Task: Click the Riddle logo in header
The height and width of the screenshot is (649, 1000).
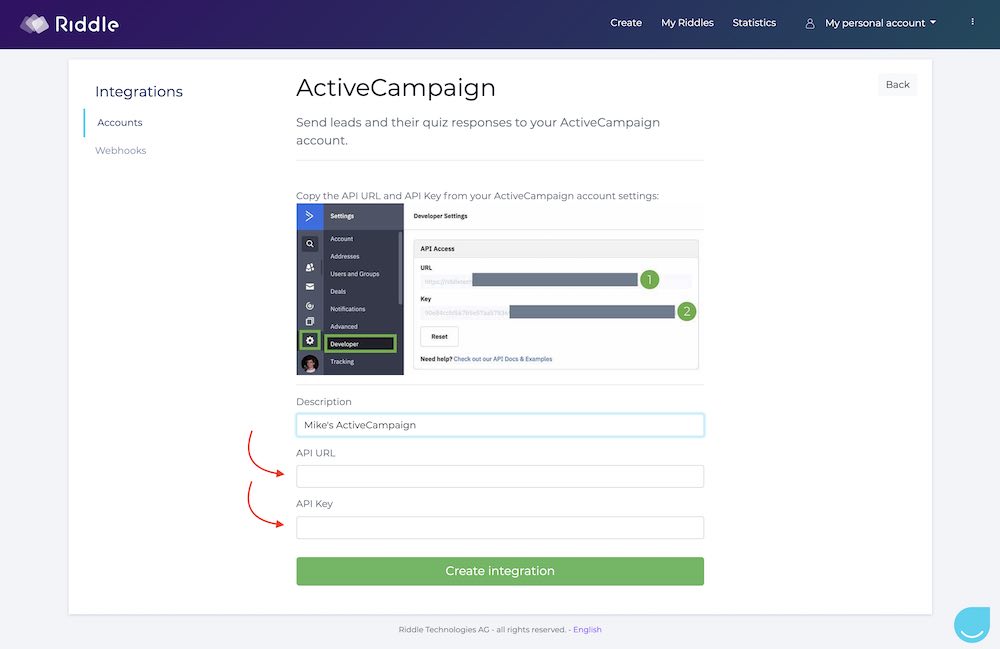Action: coord(69,24)
